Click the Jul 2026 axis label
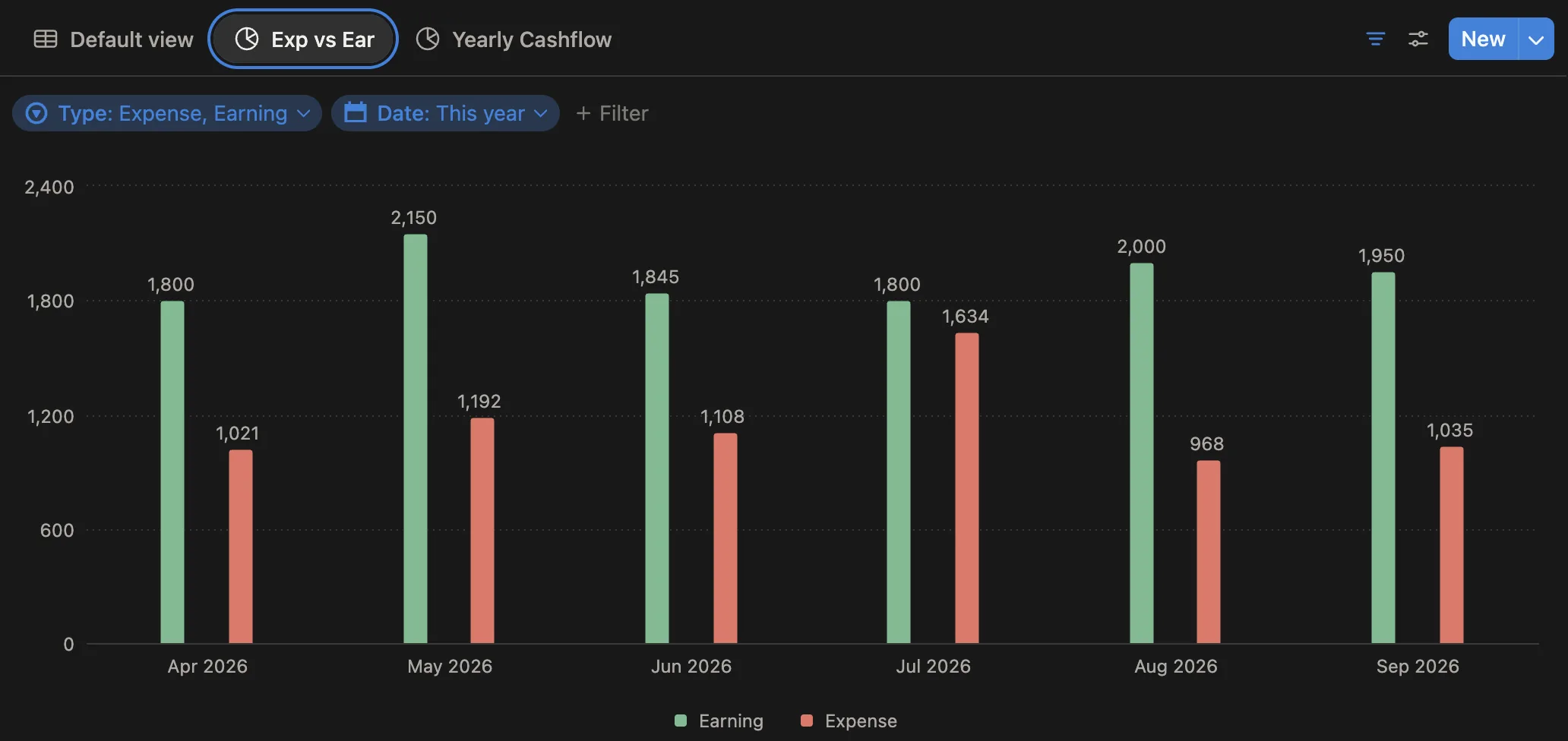This screenshot has width=1568, height=741. coord(933,667)
